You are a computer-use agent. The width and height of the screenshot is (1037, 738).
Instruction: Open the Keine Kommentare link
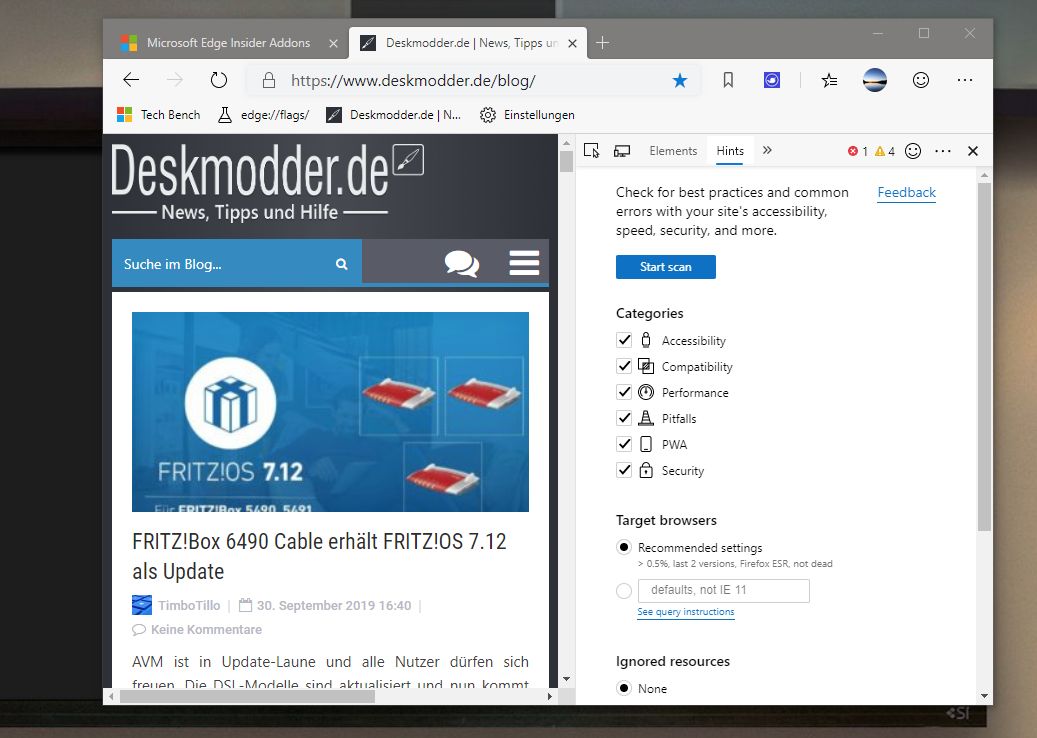pos(206,630)
